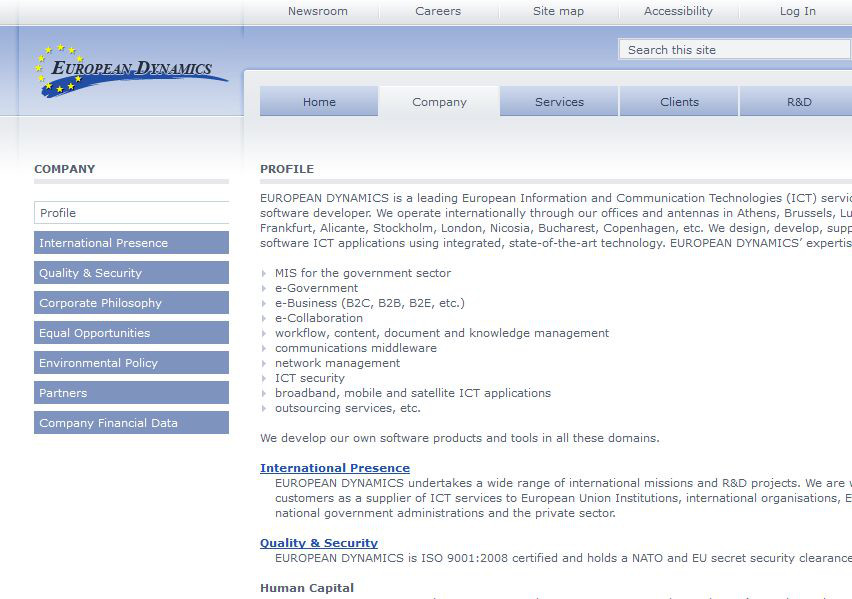
Task: Click the bullet arrow beside 'ICT security'
Action: (264, 378)
